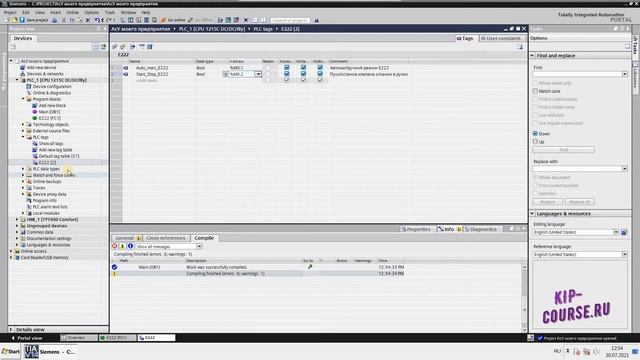Click the export arrow icon in the tag table toolbar
Image resolution: width=640 pixels, height=360 pixels.
pos(133,47)
